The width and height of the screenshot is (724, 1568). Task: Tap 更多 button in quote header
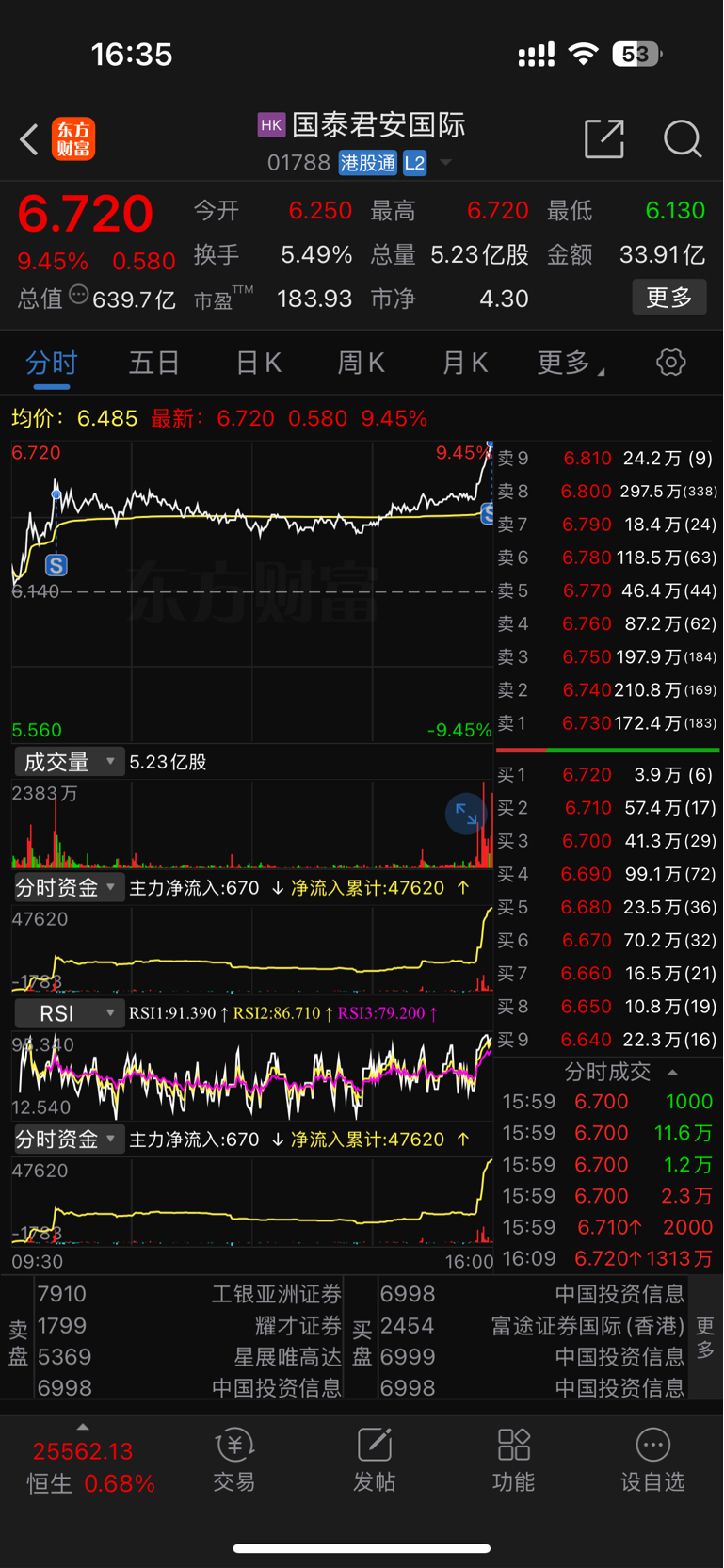pyautogui.click(x=669, y=298)
